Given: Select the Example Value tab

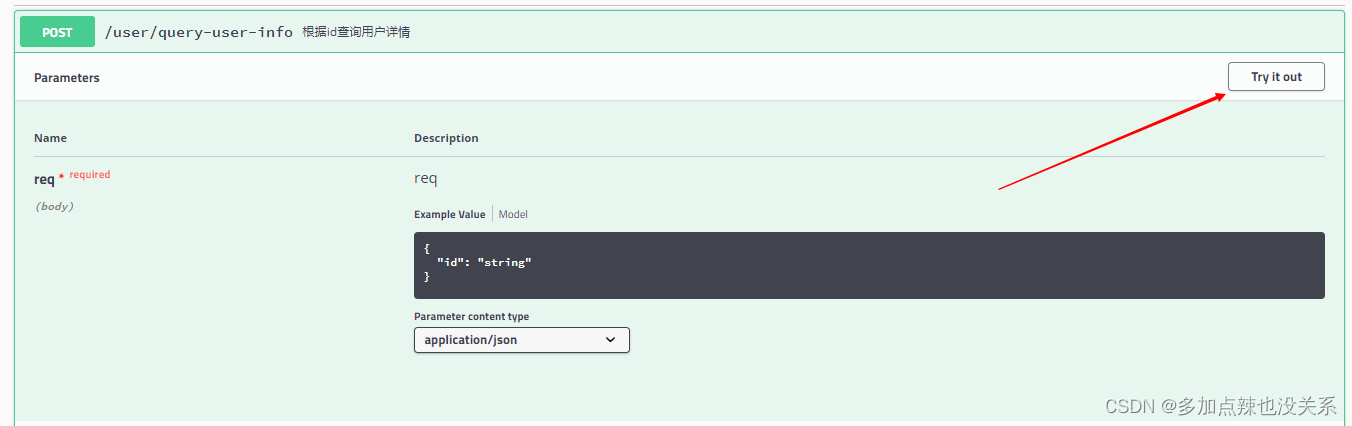Looking at the screenshot, I should click(x=450, y=214).
